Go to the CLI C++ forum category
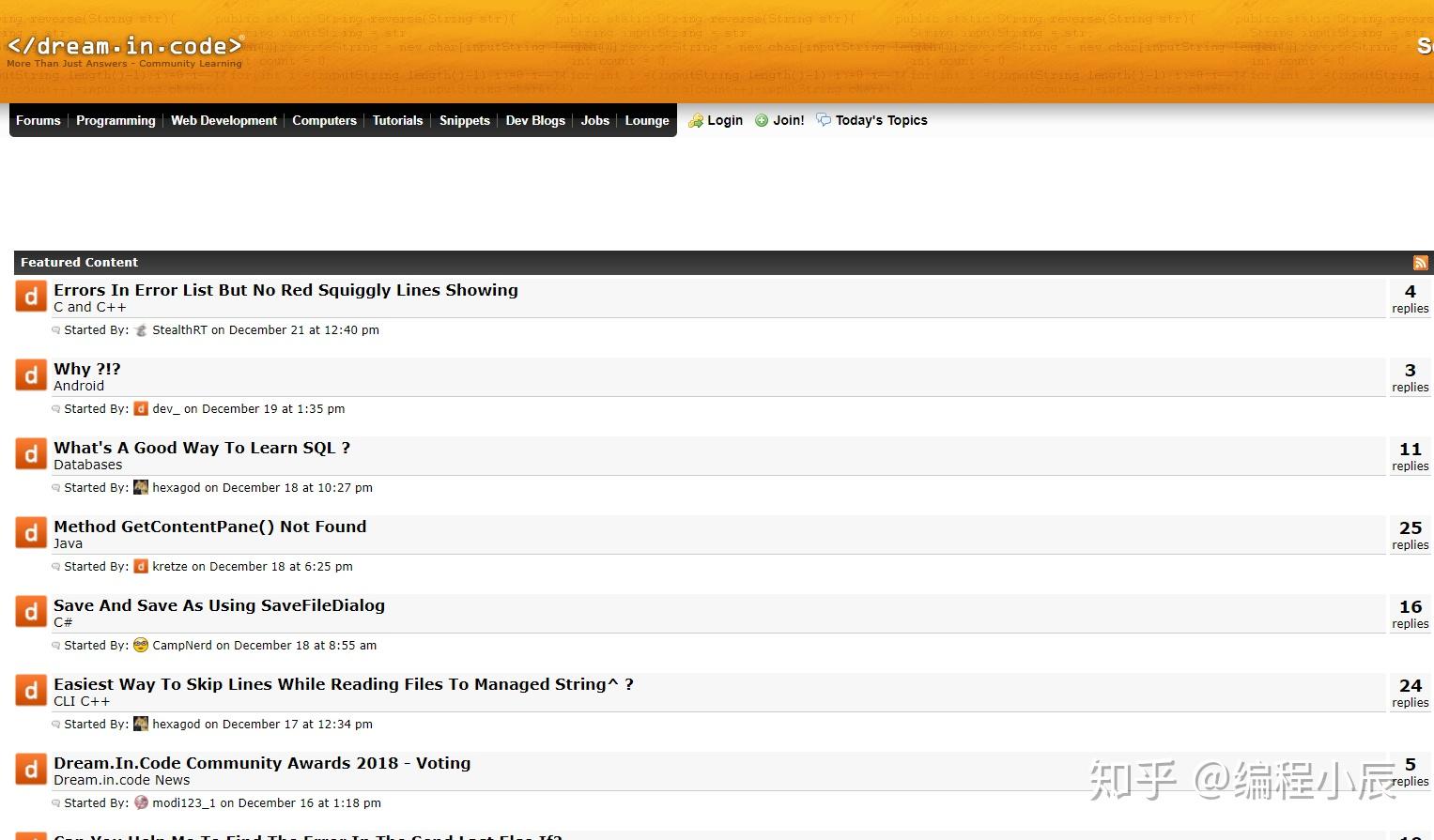Screen dimensions: 1434x840 [x=82, y=701]
